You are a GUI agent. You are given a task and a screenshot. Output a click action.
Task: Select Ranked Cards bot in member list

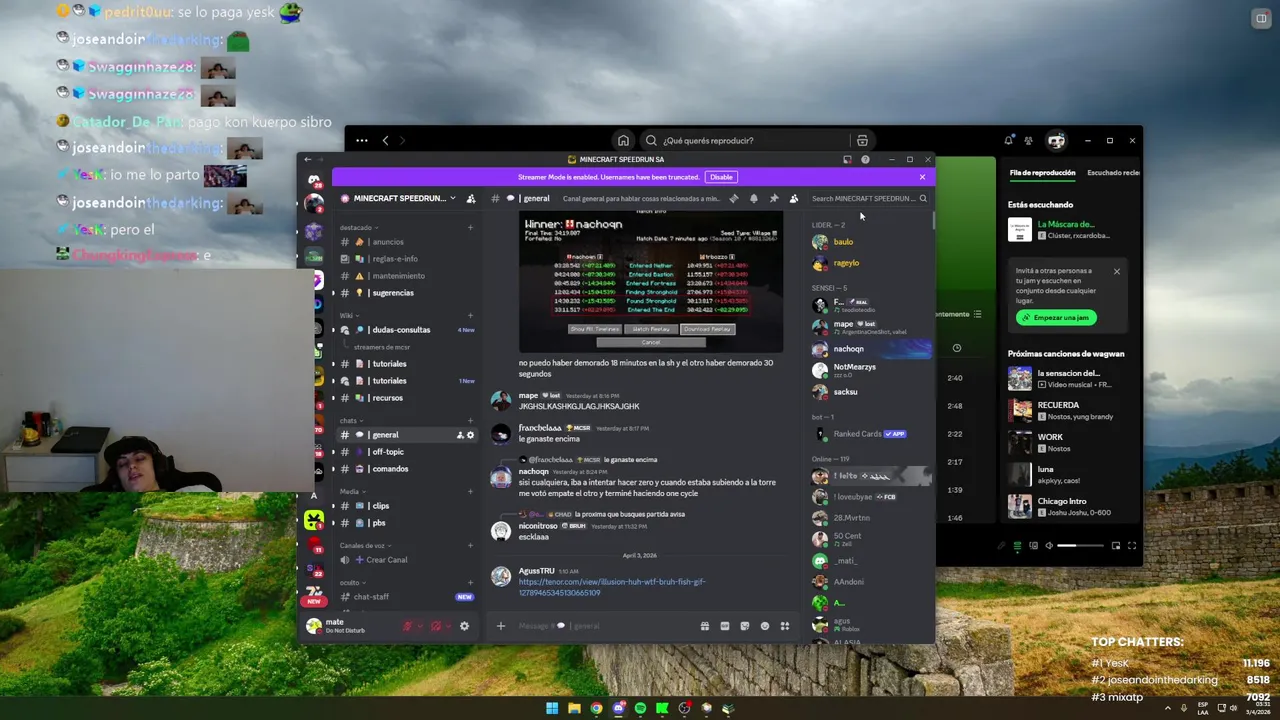(x=870, y=434)
